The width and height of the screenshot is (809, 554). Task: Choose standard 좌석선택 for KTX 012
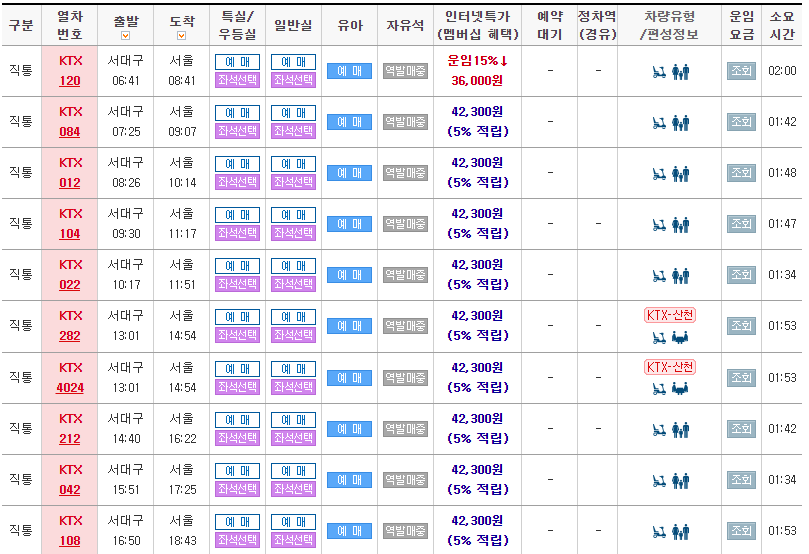click(293, 182)
